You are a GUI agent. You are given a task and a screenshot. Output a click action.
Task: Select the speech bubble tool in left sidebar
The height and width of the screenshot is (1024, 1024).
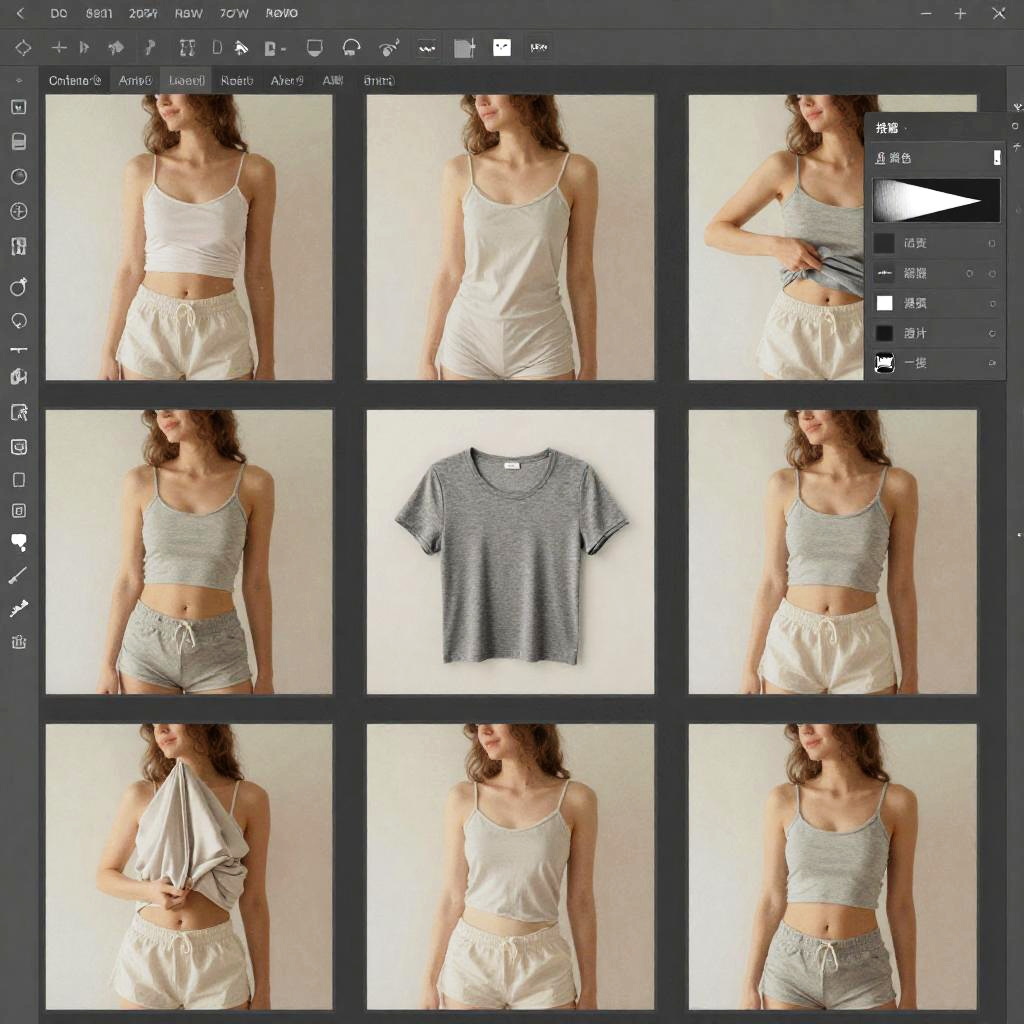(x=18, y=542)
